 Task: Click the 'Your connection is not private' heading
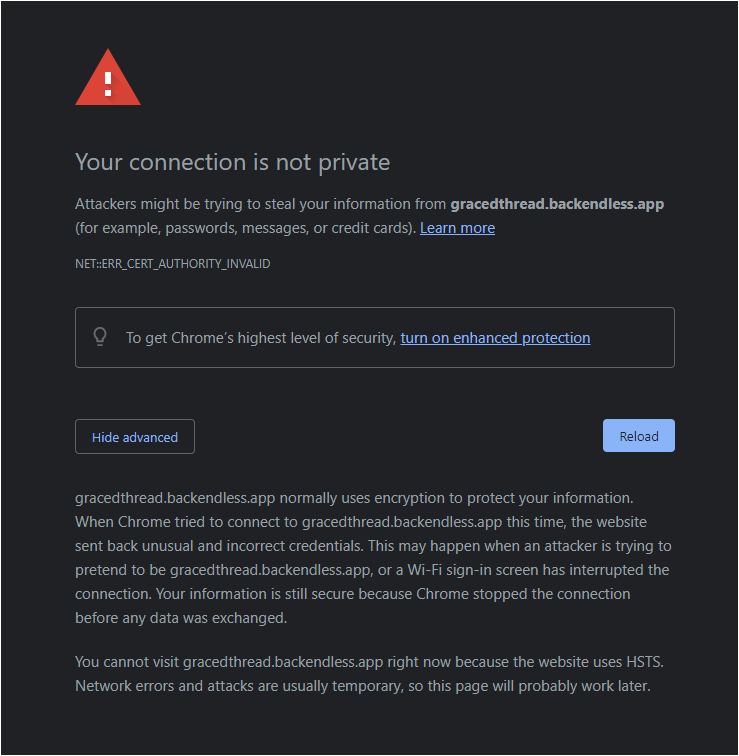[233, 162]
